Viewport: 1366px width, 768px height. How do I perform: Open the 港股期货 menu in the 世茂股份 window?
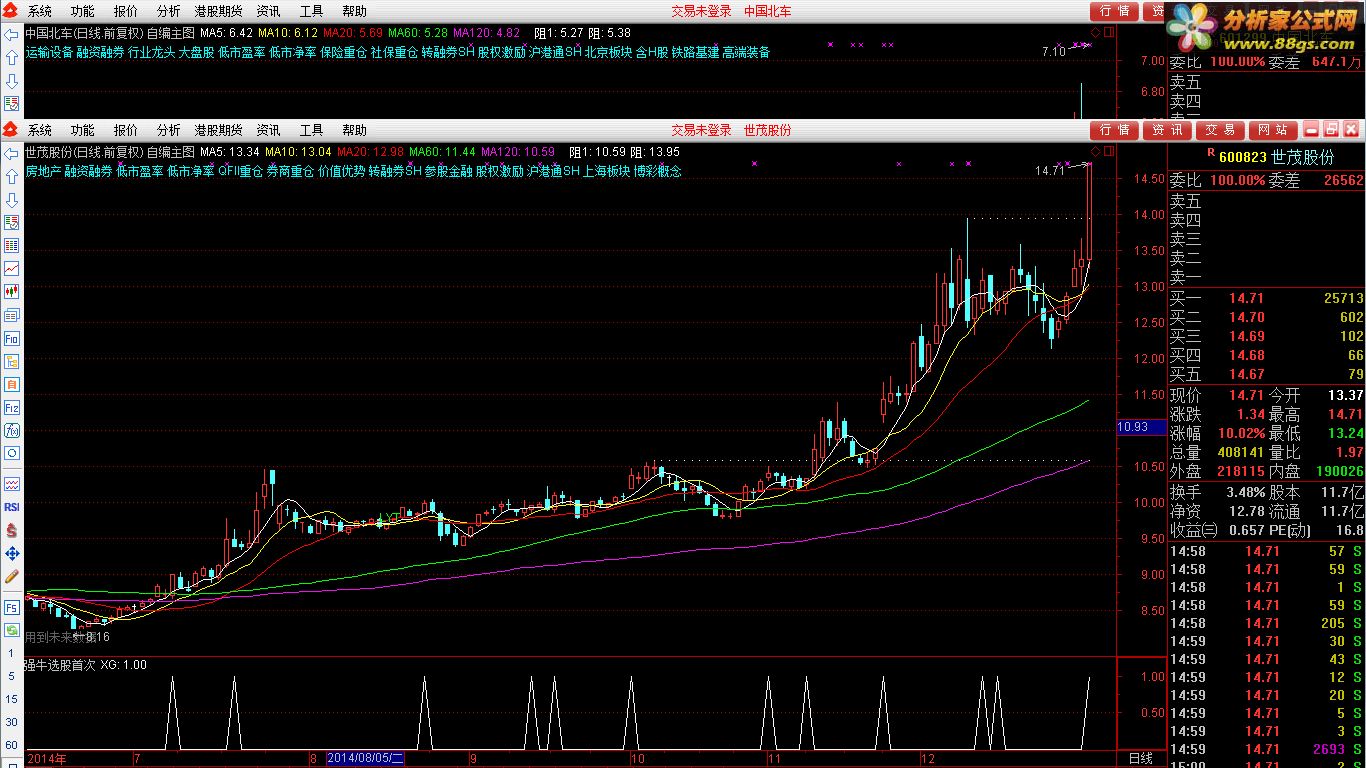click(x=219, y=130)
